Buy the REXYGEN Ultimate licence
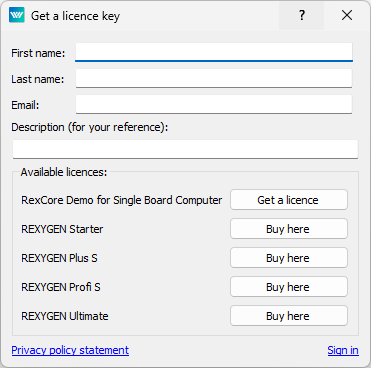The image size is (371, 368). click(x=289, y=316)
